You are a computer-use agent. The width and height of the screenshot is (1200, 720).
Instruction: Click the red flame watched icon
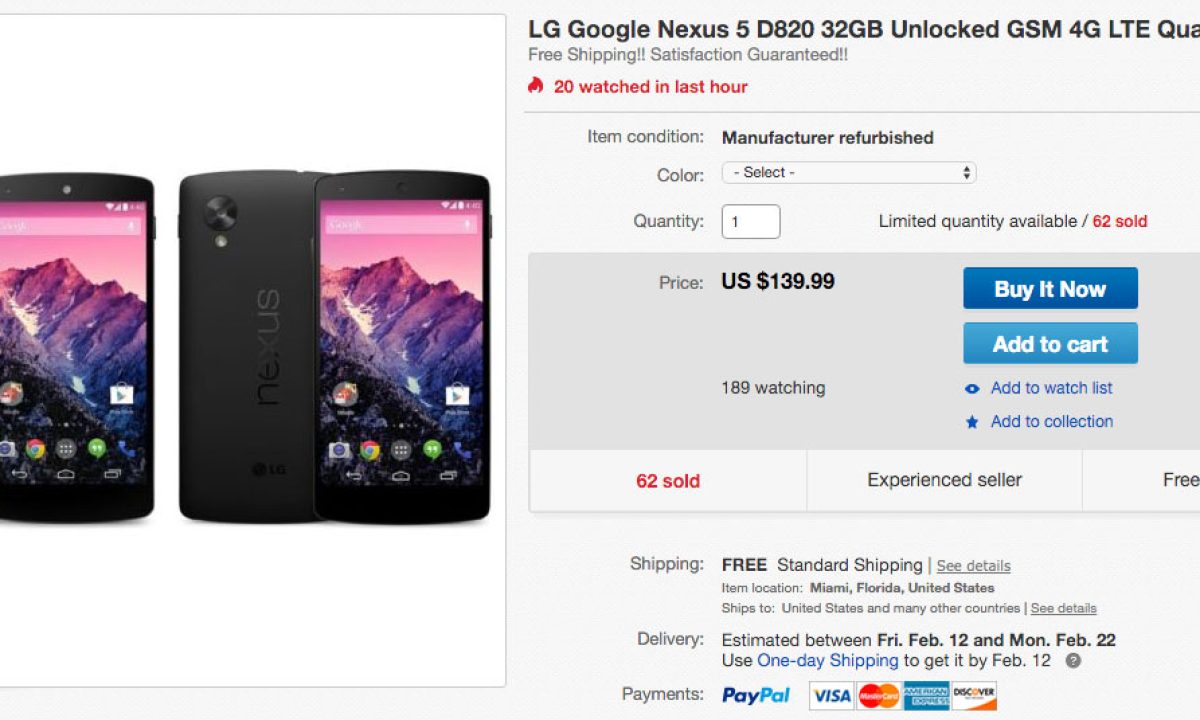click(x=536, y=86)
